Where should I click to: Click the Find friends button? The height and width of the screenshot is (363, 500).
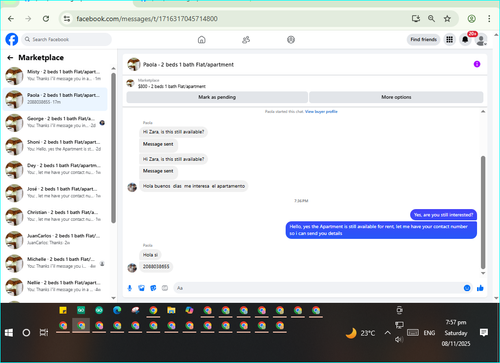click(423, 40)
